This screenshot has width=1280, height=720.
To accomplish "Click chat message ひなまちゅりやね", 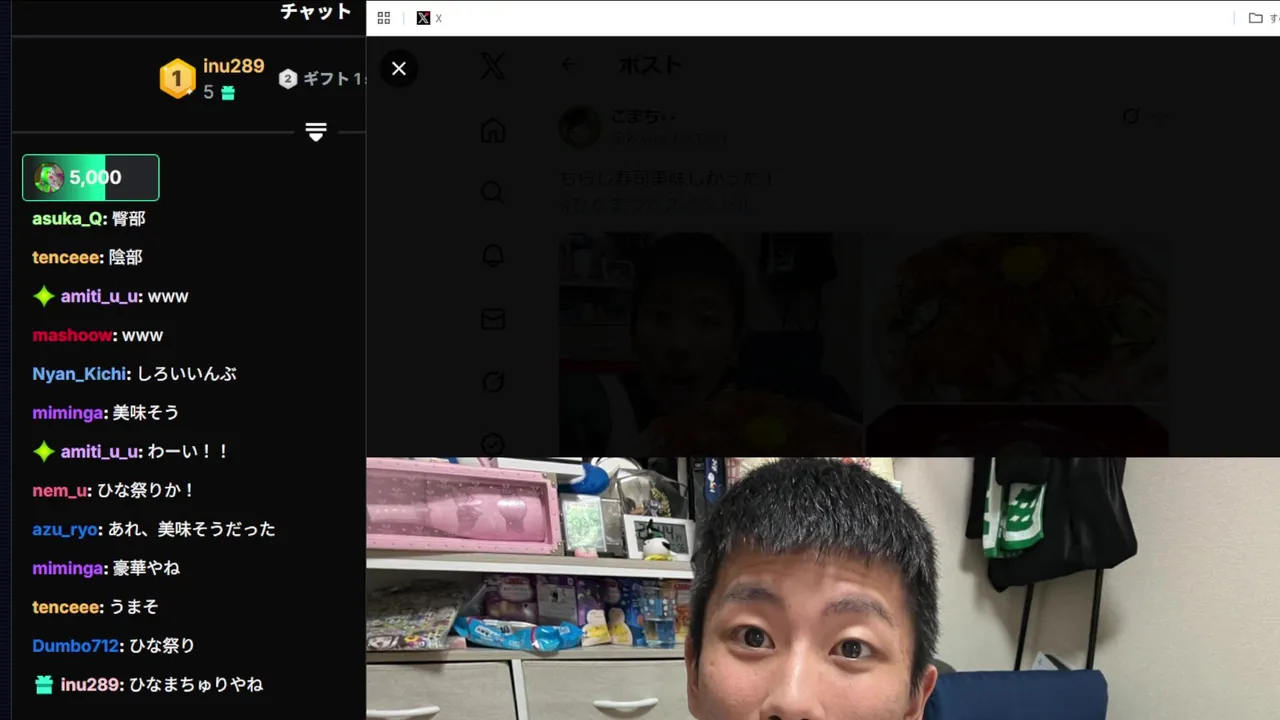I will pyautogui.click(x=196, y=685).
